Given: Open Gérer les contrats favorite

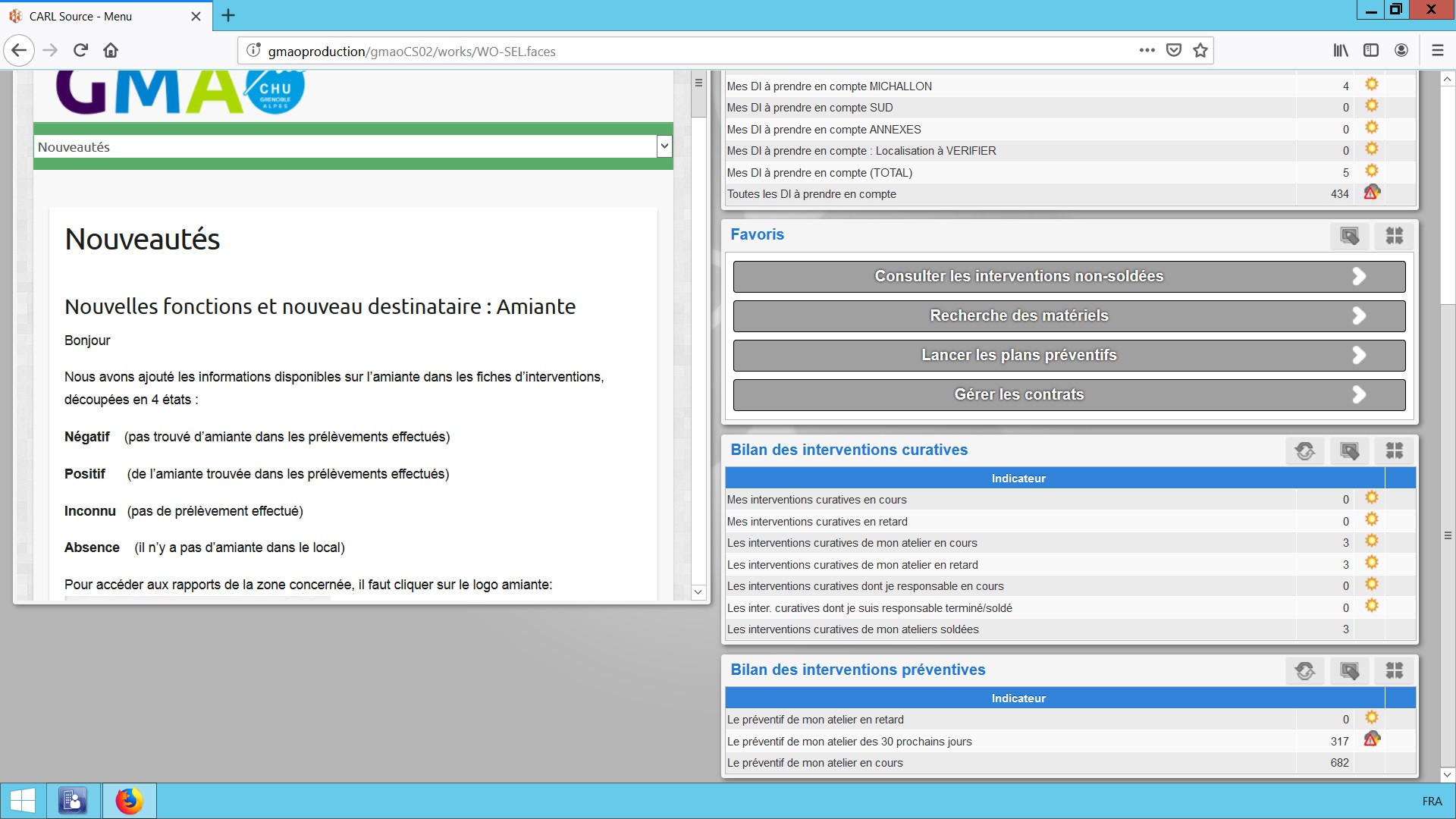Looking at the screenshot, I should coord(1068,395).
